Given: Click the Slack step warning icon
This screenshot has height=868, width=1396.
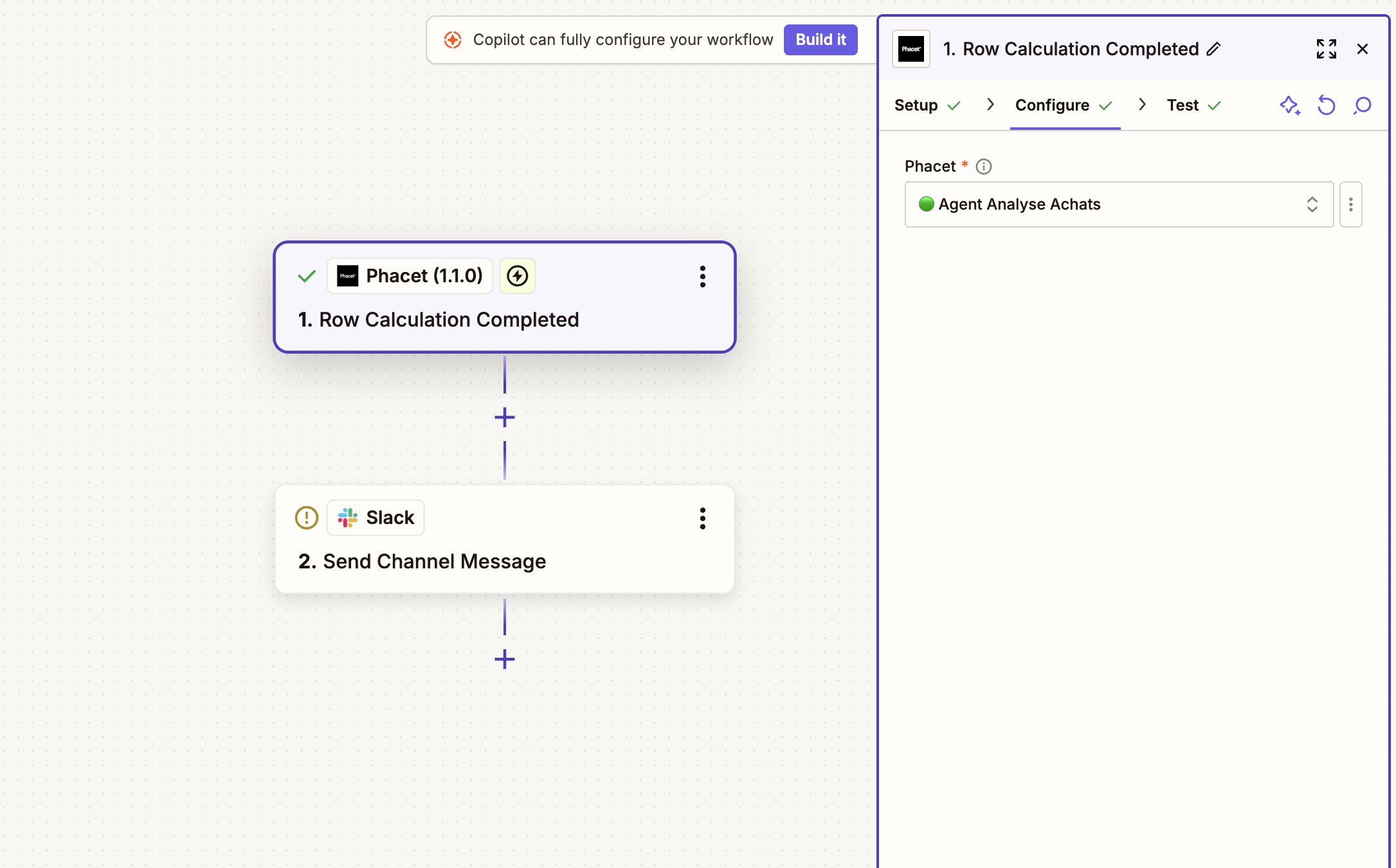Looking at the screenshot, I should click(307, 518).
